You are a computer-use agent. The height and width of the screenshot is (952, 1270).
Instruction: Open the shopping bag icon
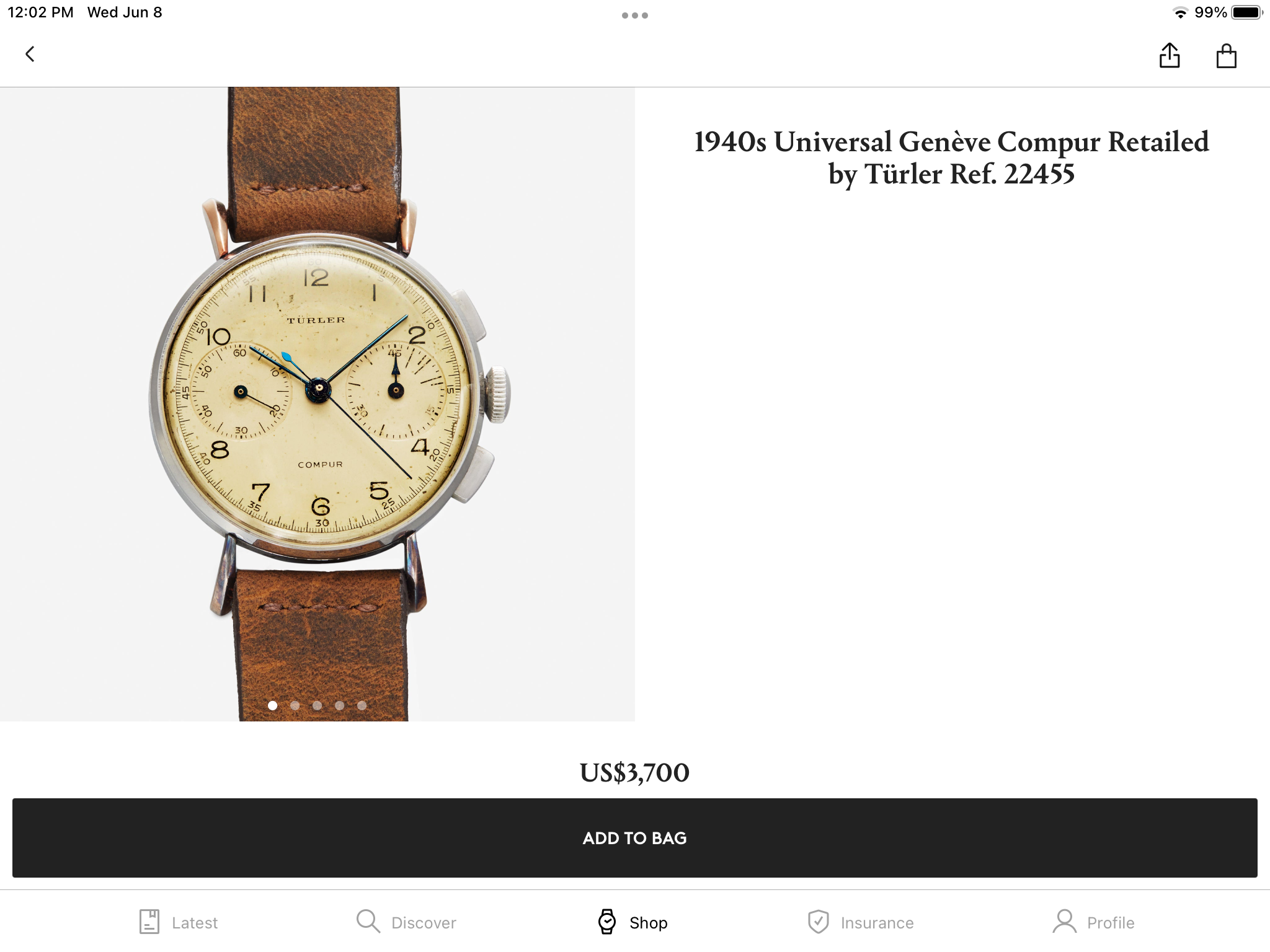1226,56
